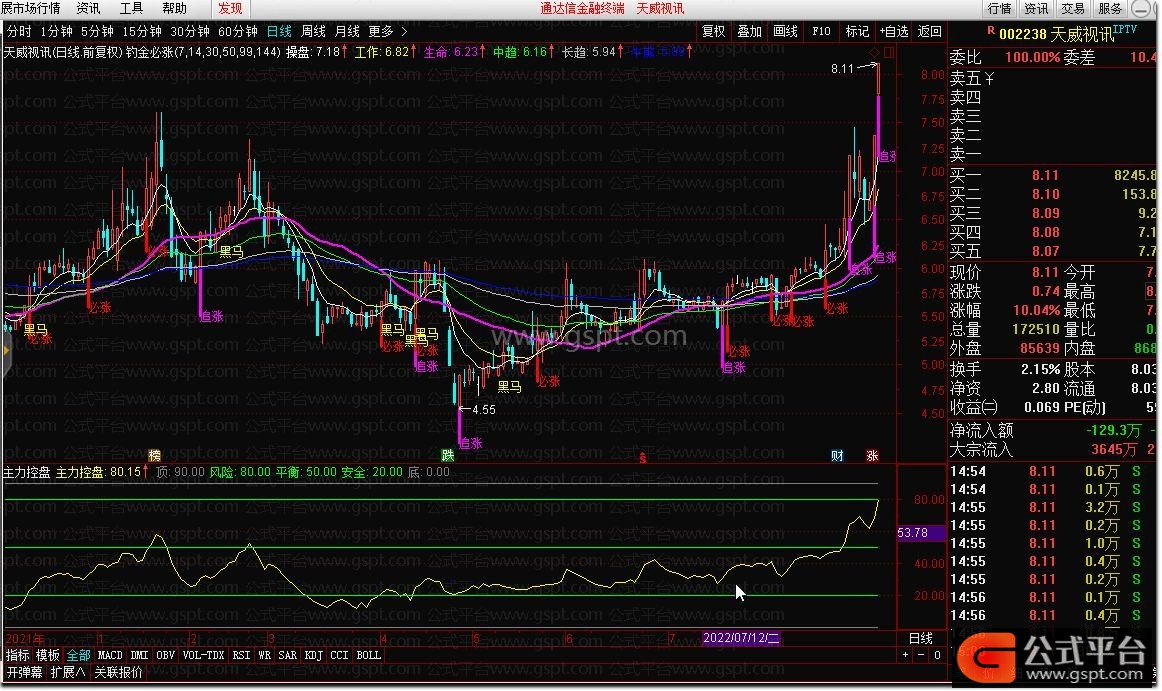Open the 资讯 menu in menu bar
The image size is (1162, 691).
pyautogui.click(x=88, y=8)
